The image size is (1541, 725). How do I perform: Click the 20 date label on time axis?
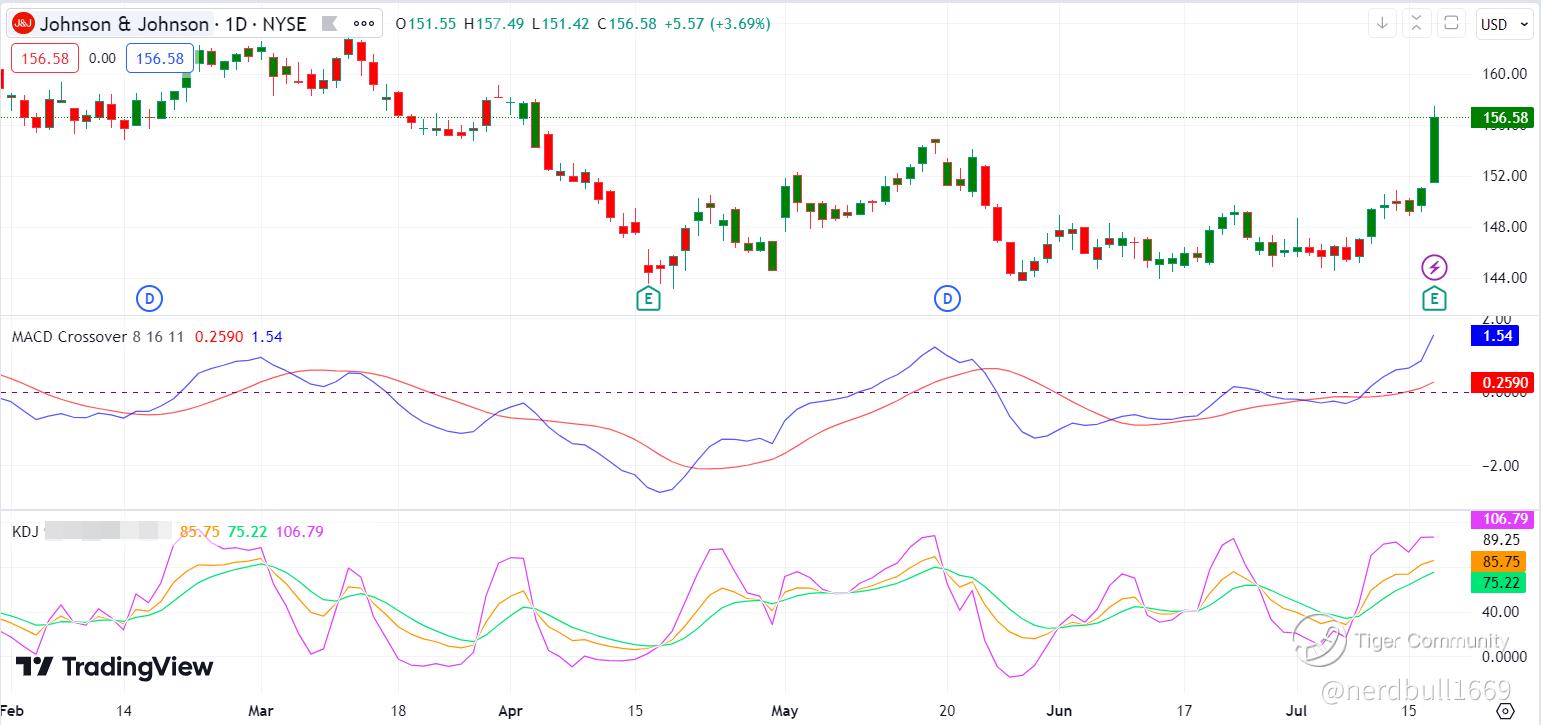(x=947, y=711)
